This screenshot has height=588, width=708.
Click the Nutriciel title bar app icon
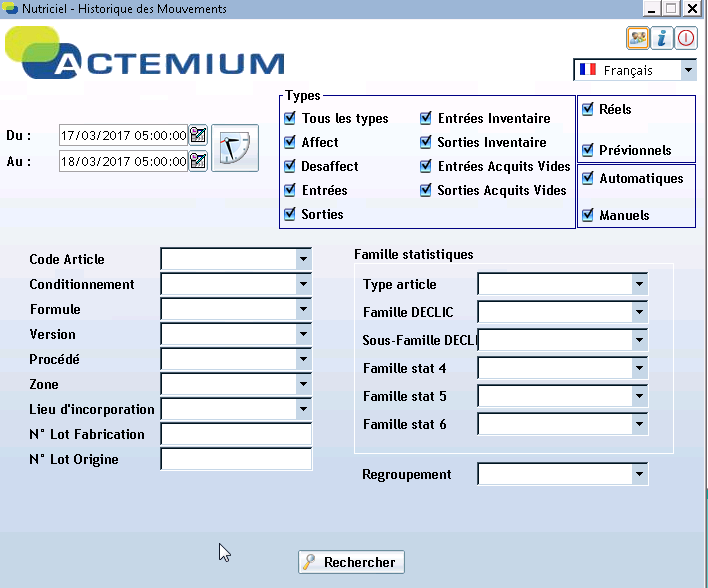tap(9, 8)
